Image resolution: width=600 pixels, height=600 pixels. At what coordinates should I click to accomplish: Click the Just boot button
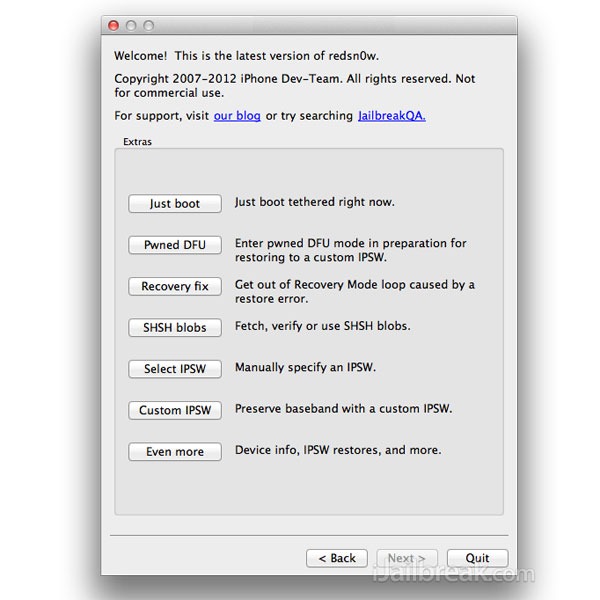point(175,203)
